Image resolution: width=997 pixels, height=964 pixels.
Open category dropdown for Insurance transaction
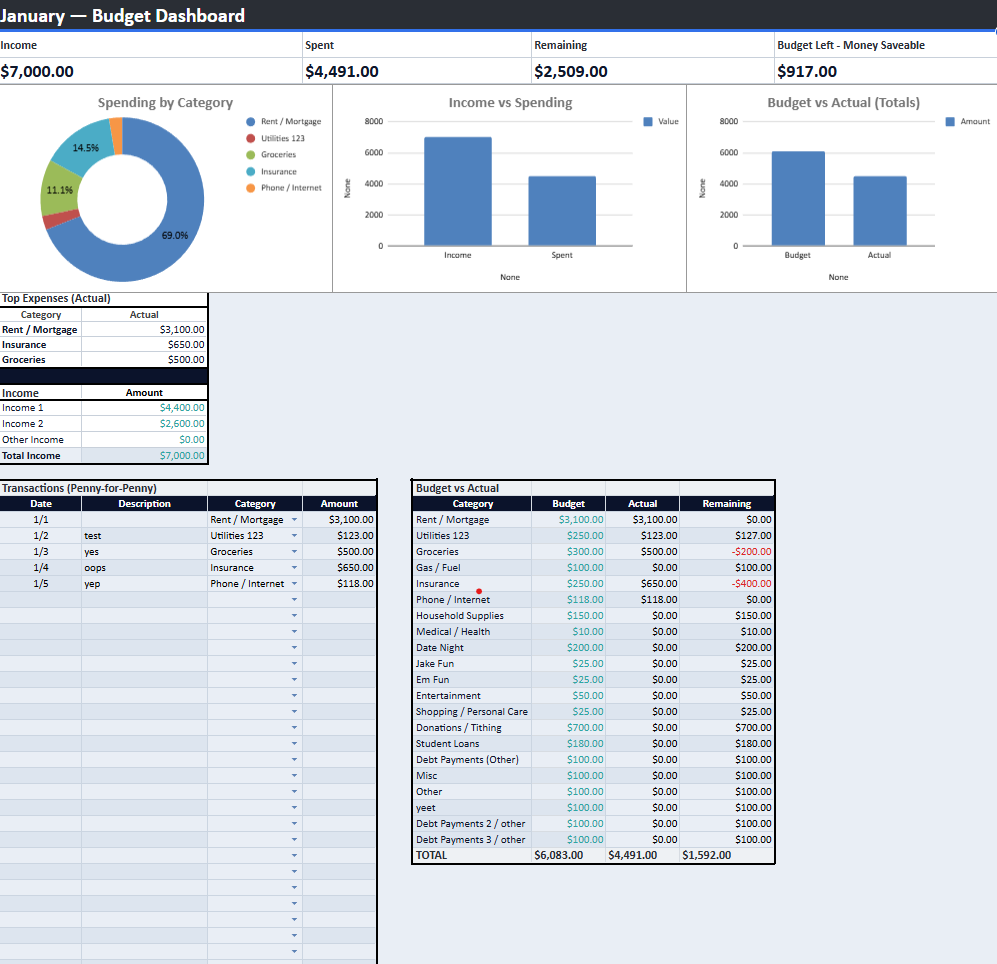(294, 567)
